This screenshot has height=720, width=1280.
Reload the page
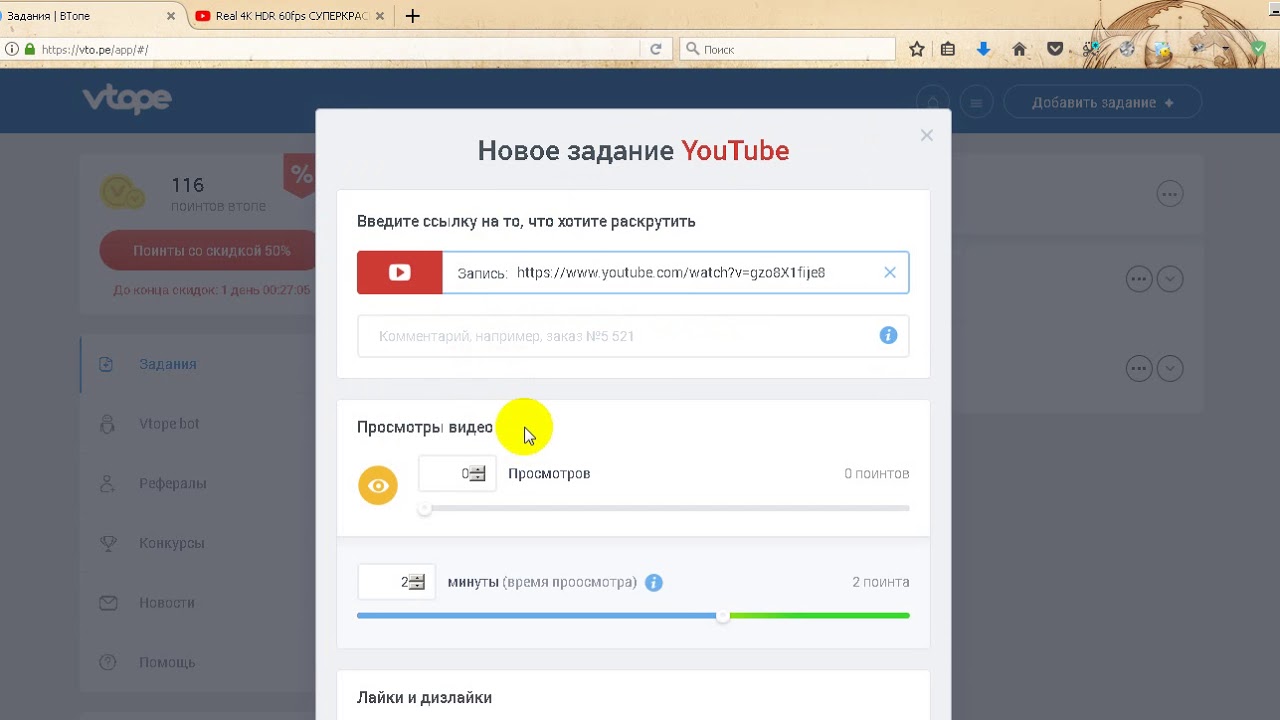[656, 49]
